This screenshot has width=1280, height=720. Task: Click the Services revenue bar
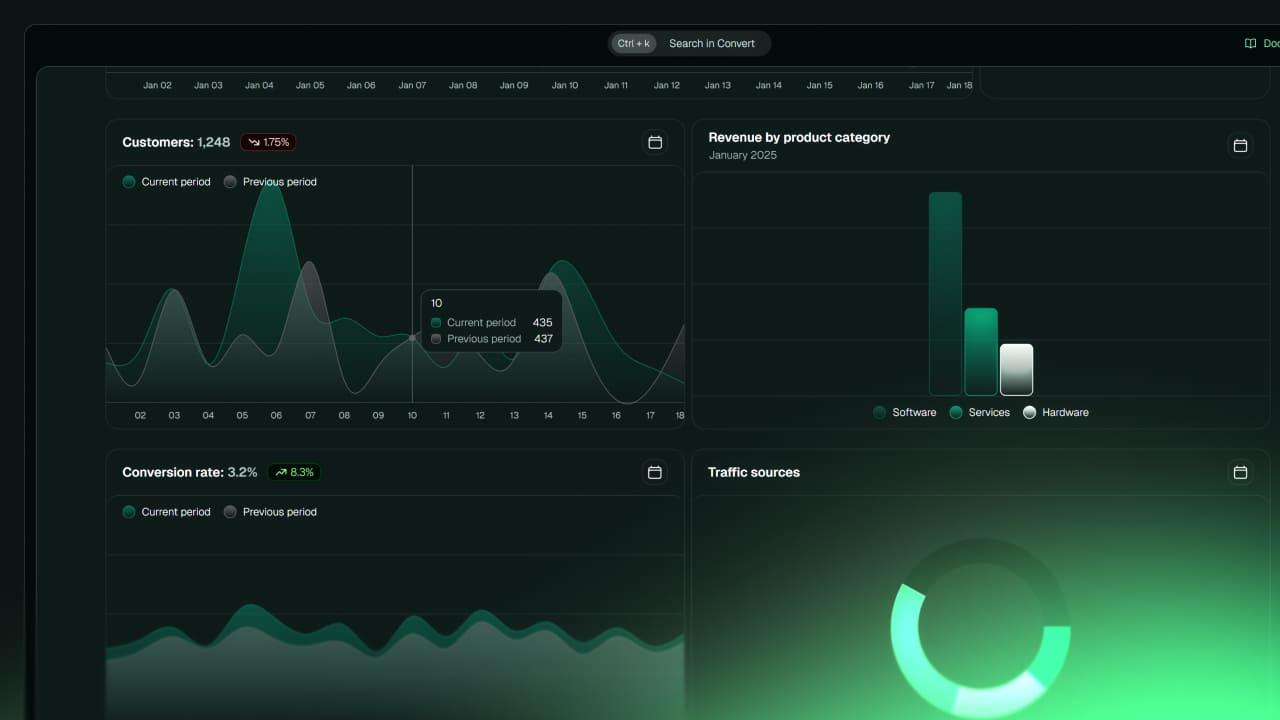click(981, 352)
